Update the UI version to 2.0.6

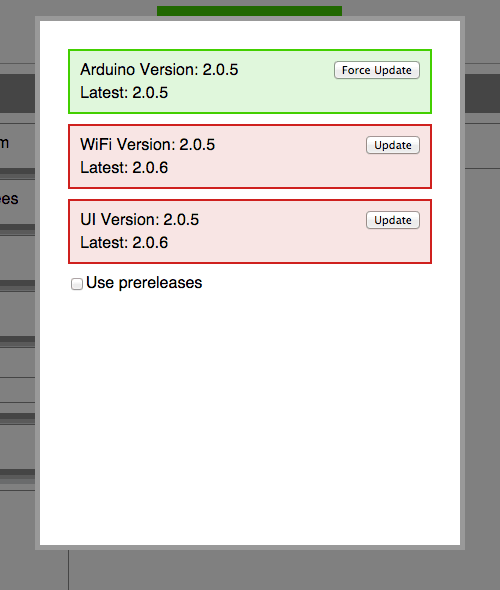click(x=393, y=220)
